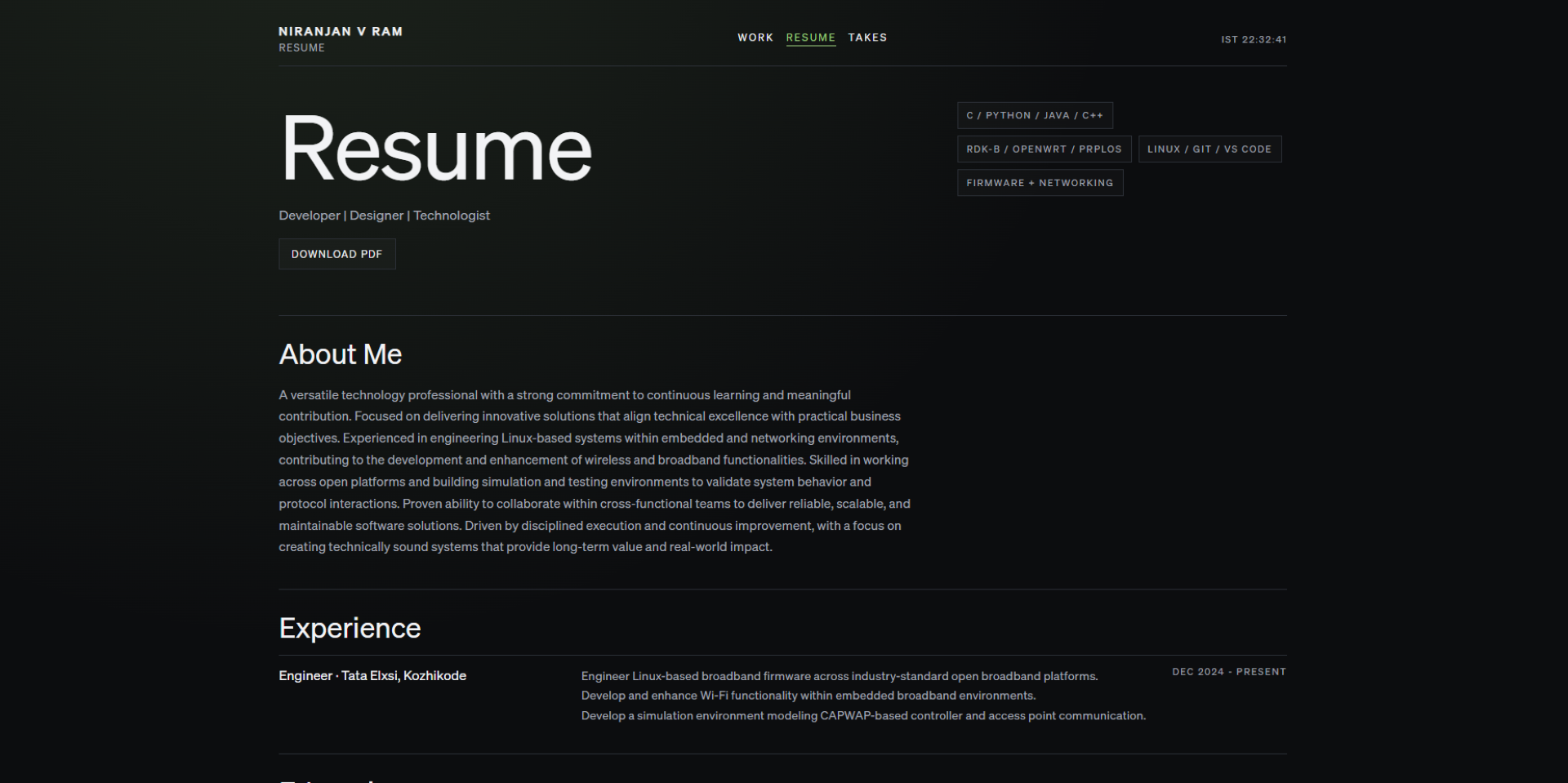Screen dimensions: 1568x783
Task: Click the IST clock display
Action: [x=1254, y=38]
